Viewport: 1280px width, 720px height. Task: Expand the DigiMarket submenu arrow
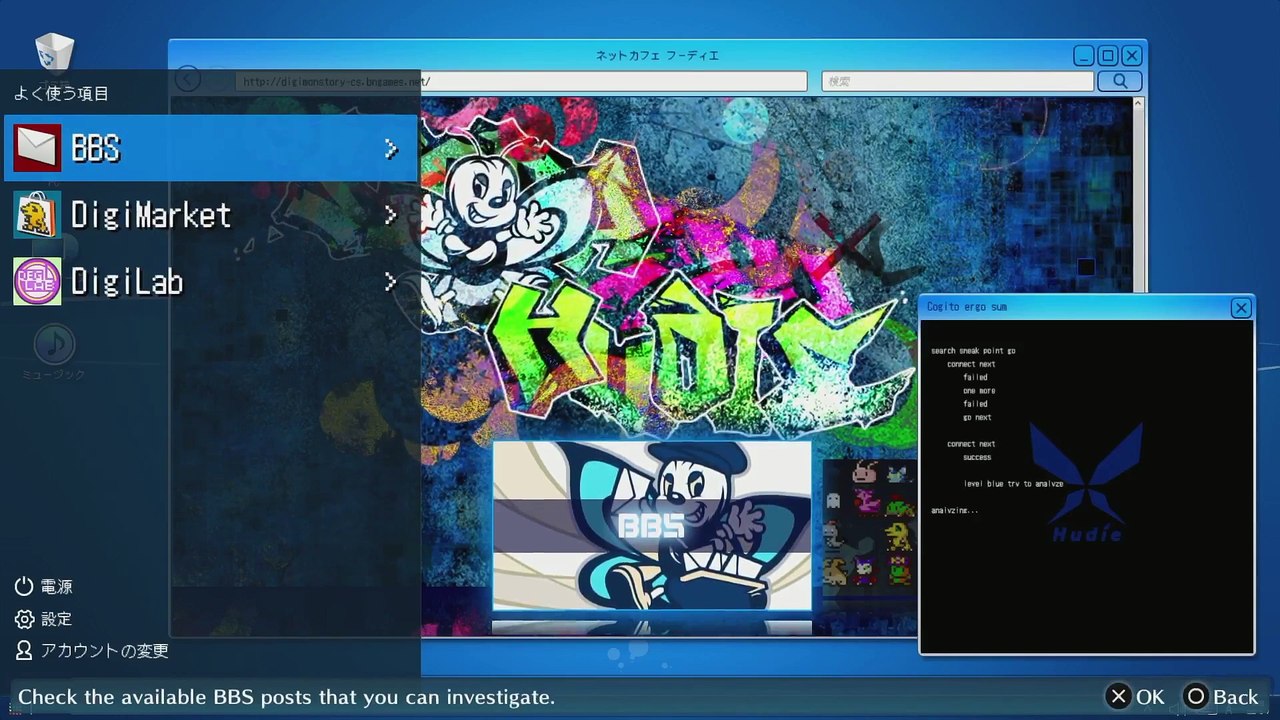(x=391, y=215)
